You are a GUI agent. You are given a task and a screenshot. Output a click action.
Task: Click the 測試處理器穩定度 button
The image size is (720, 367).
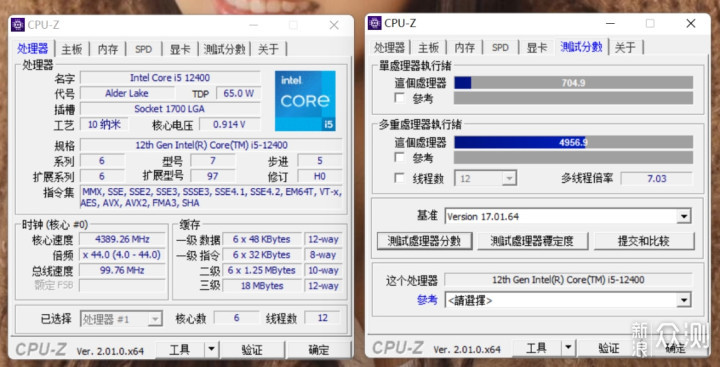(532, 241)
